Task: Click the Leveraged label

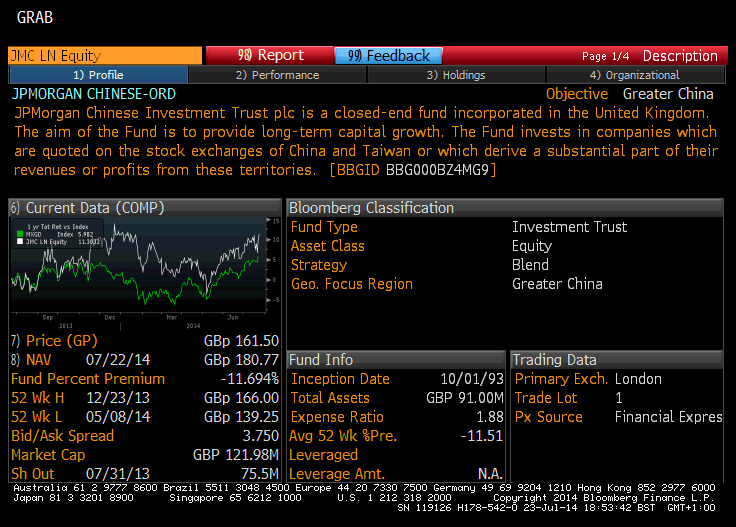Action: [x=323, y=455]
